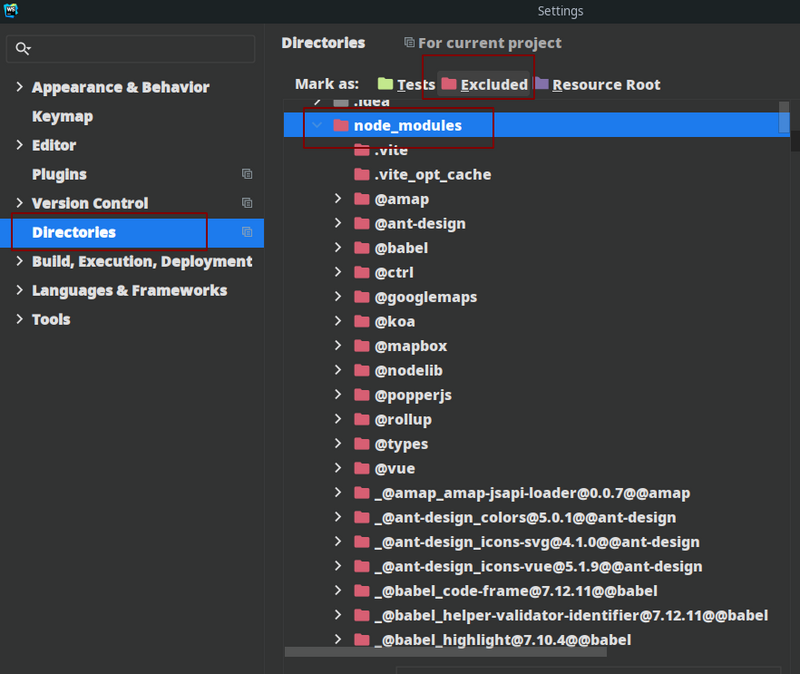Image resolution: width=800 pixels, height=674 pixels.
Task: Expand the _@babel_code-frame@7.12.11@@babel node
Action: (x=338, y=590)
